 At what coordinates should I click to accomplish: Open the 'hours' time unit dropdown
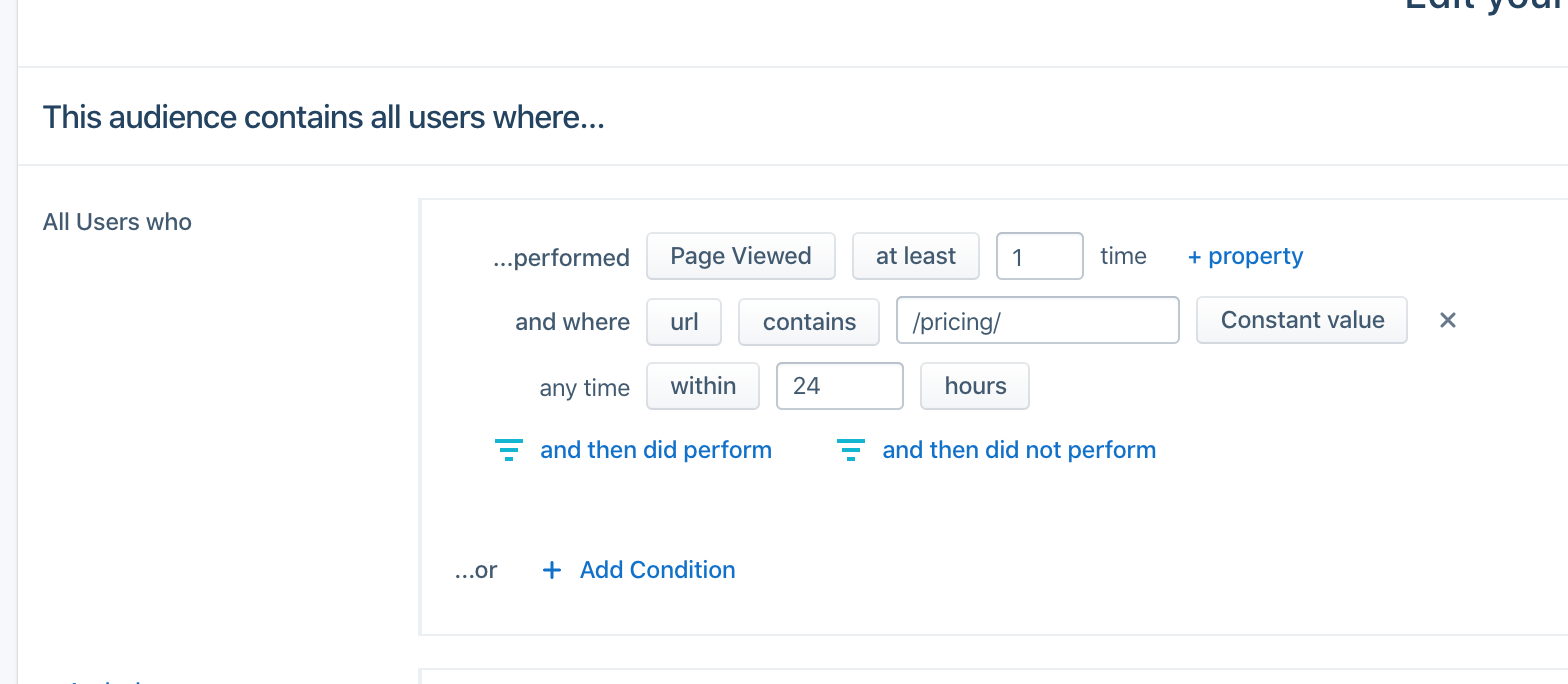tap(975, 386)
